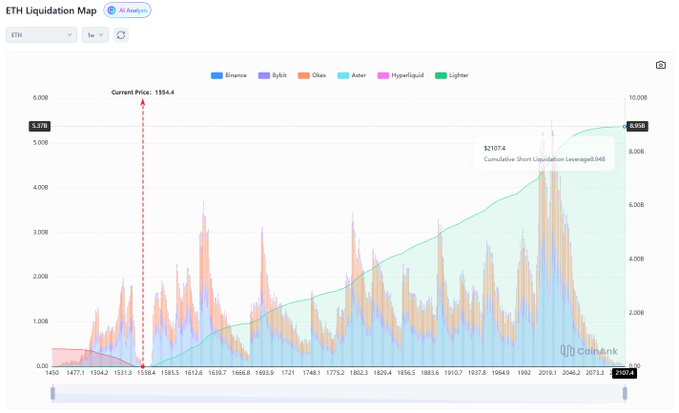Viewport: 679px width, 413px height.
Task: Grab the right handle of range slider
Action: 625,394
